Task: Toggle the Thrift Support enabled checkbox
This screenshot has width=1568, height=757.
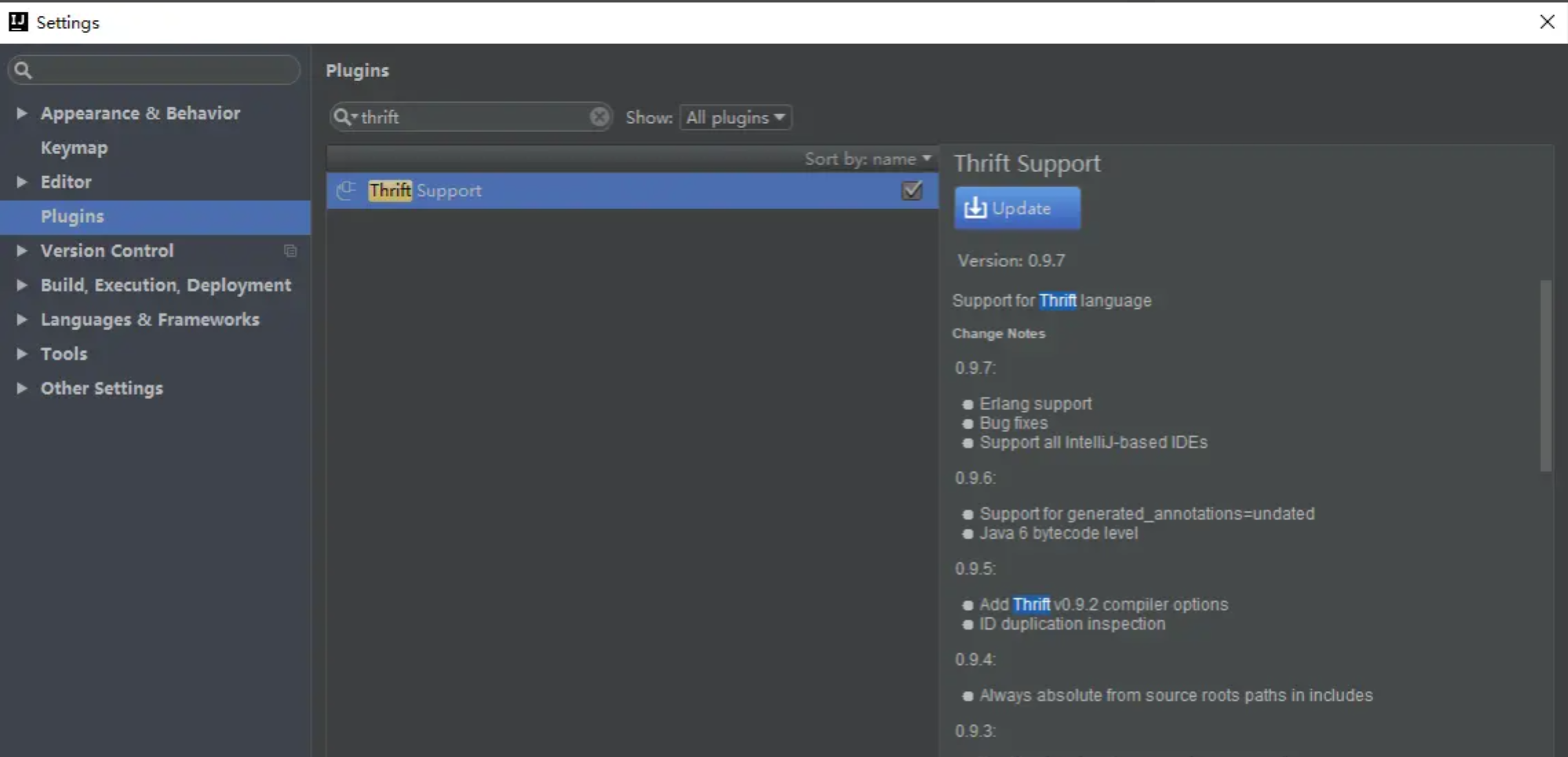Action: click(912, 191)
